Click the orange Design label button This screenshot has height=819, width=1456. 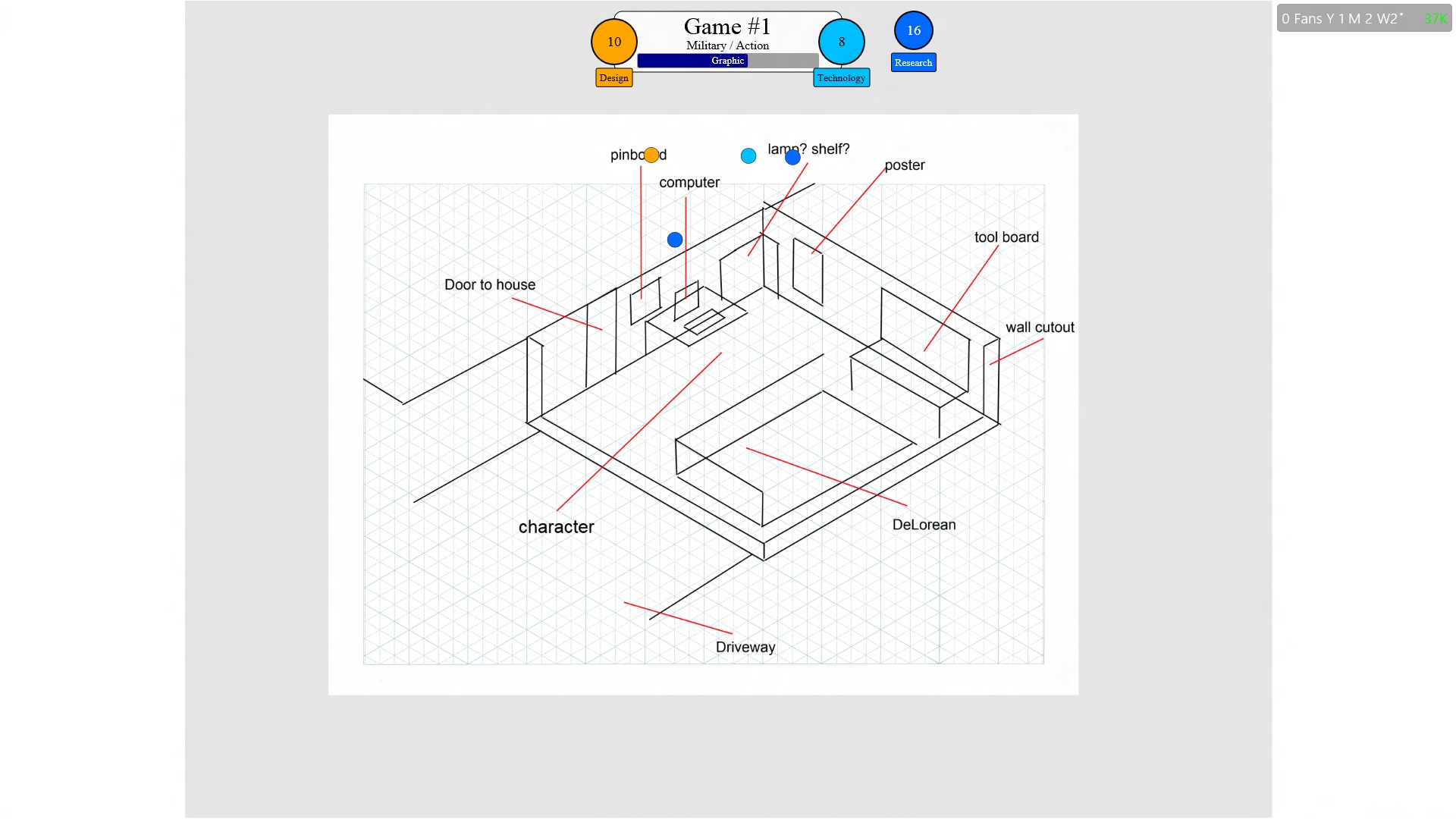(x=613, y=78)
